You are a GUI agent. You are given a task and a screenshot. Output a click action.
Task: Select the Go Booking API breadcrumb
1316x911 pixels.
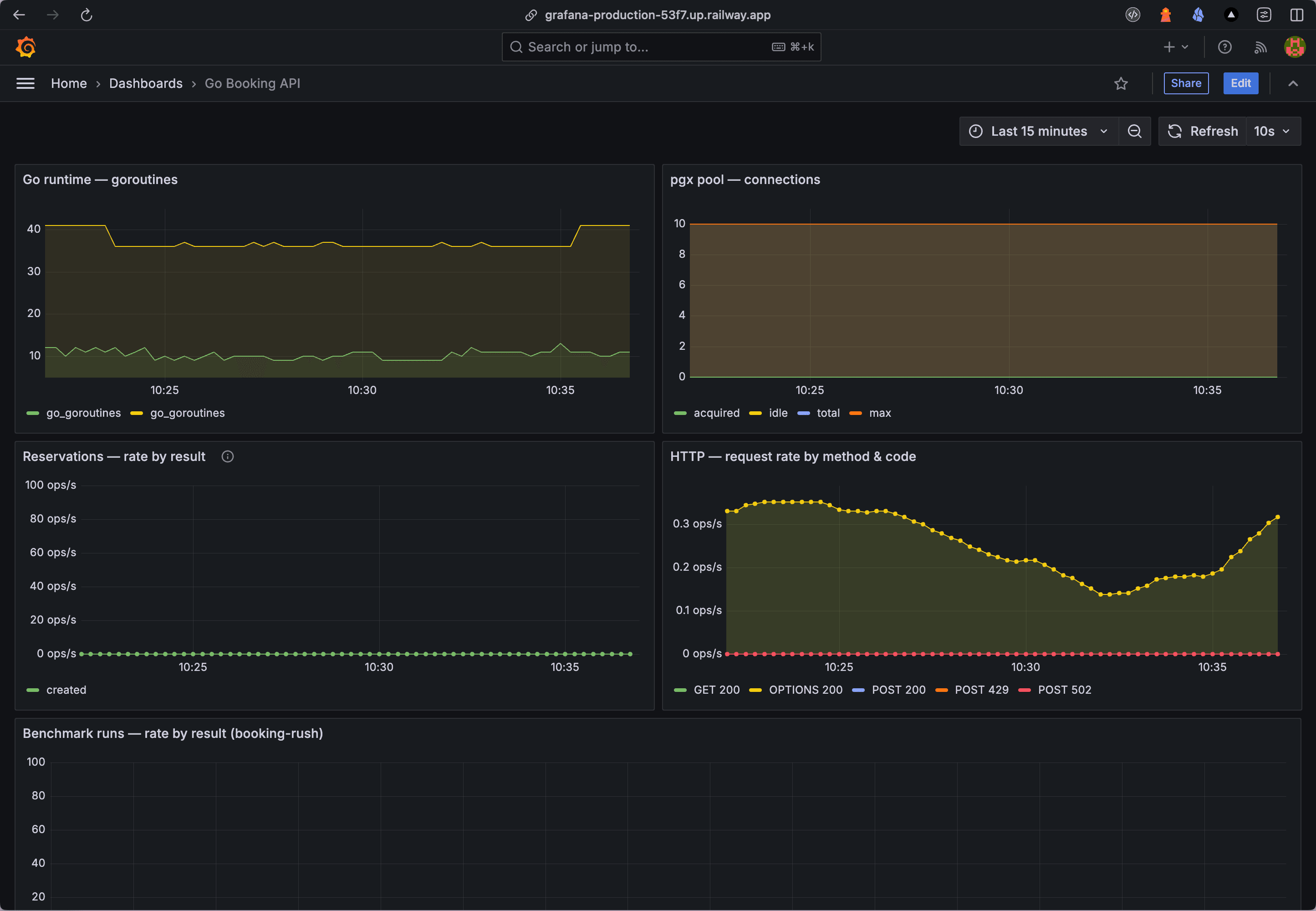coord(252,83)
